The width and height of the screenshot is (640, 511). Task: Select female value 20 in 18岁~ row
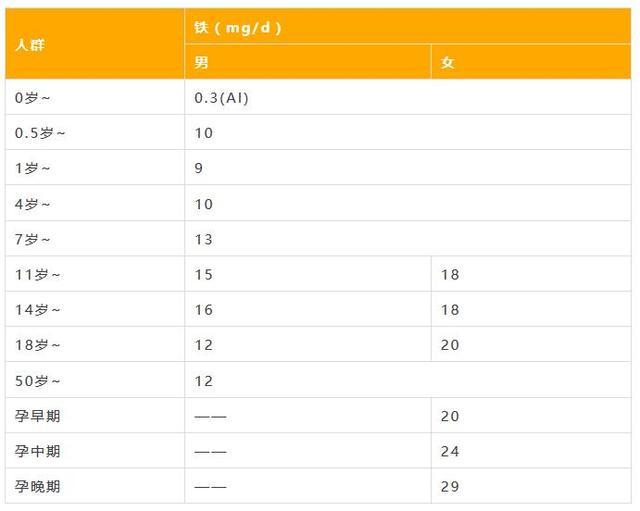click(450, 345)
